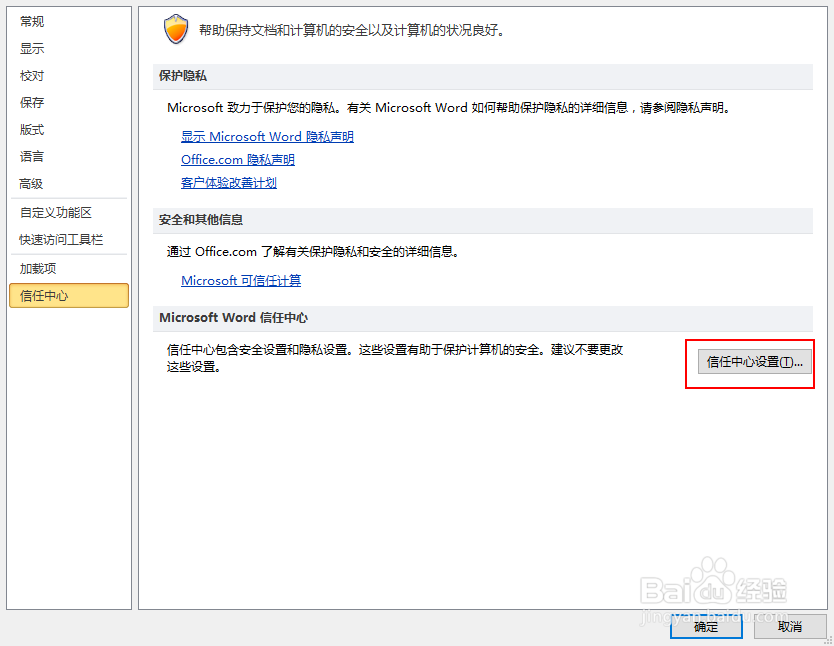Open the 保存 settings category
Viewport: 834px width, 646px height.
pyautogui.click(x=32, y=103)
